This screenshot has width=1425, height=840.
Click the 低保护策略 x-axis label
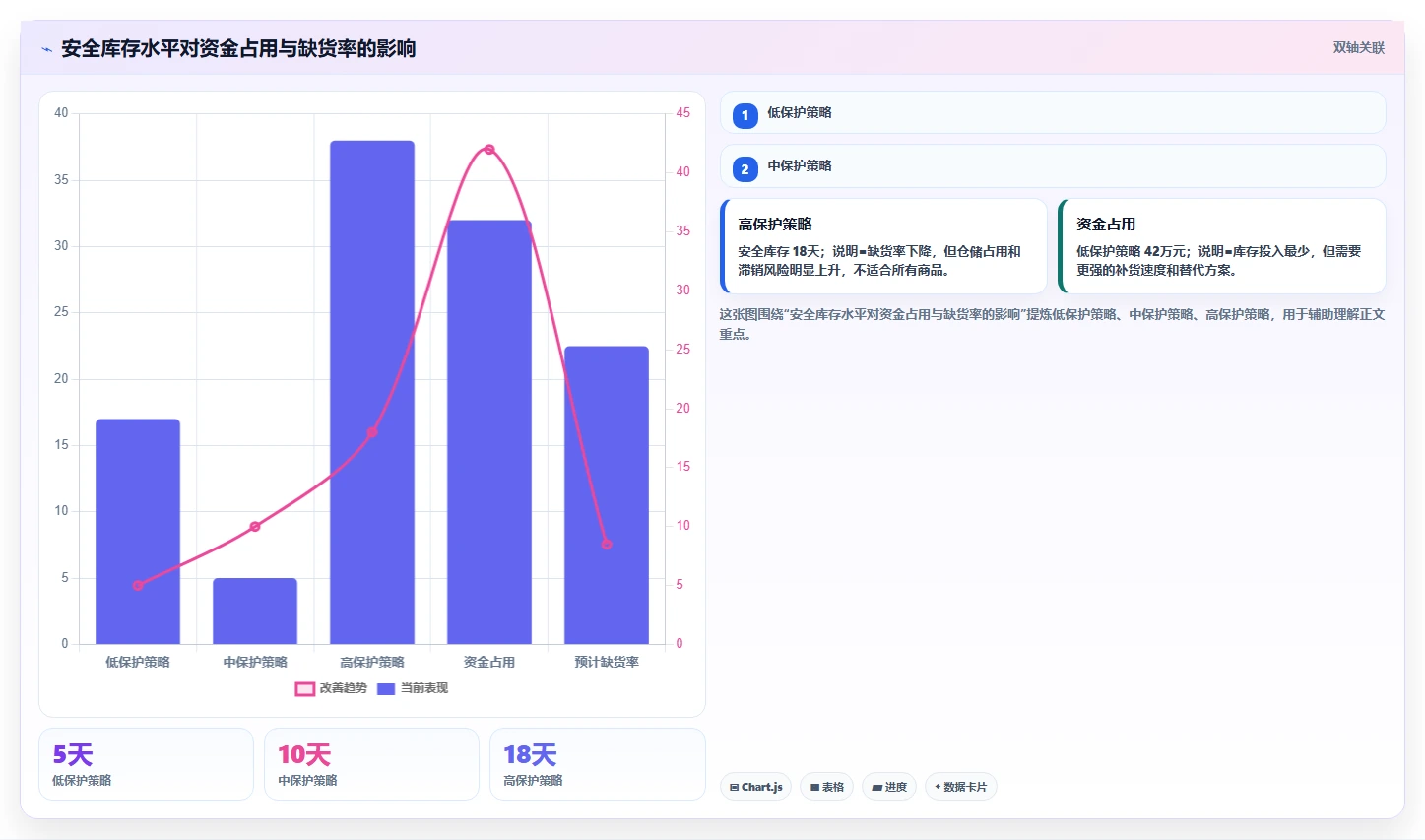138,662
